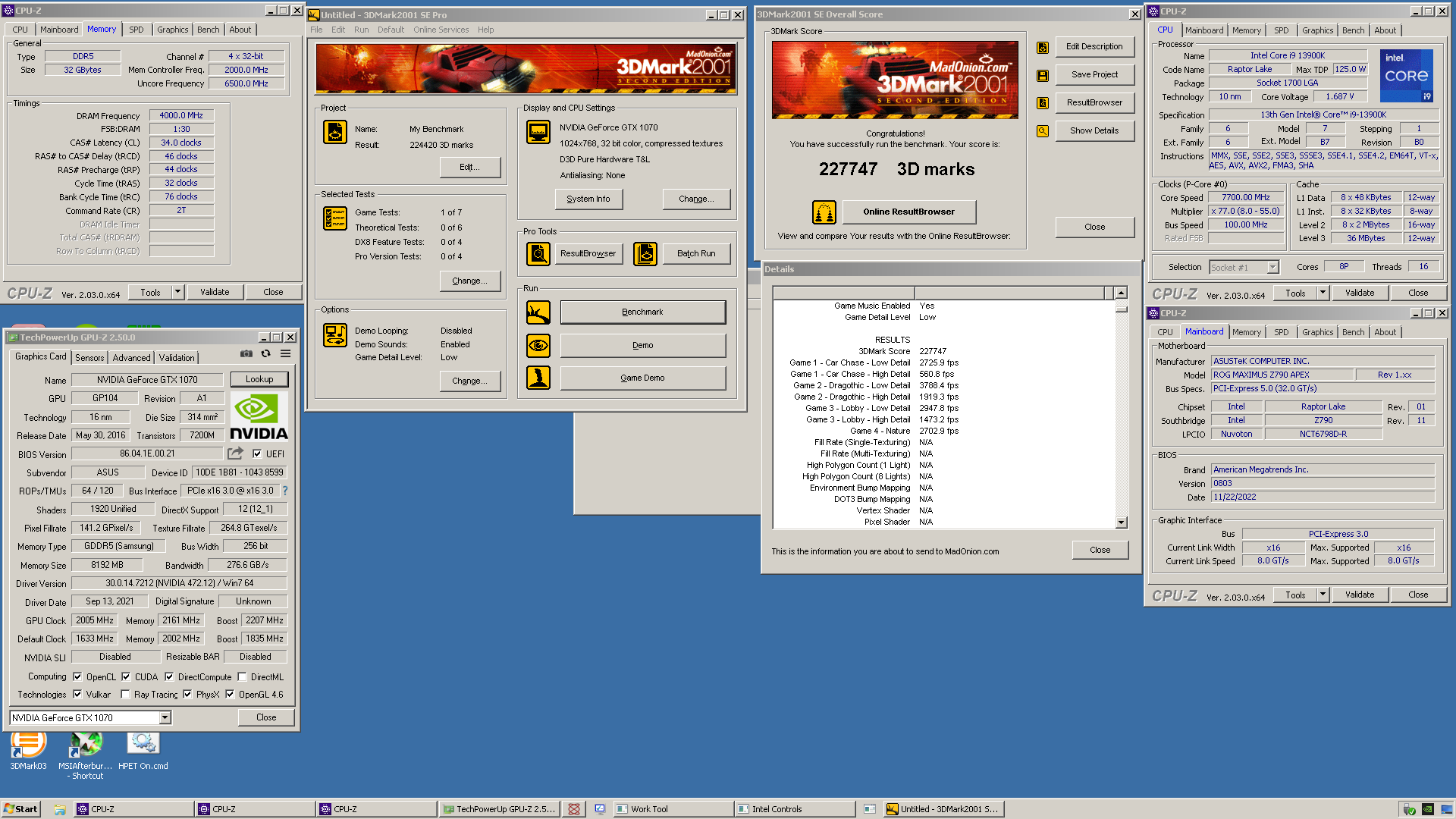This screenshot has width=1456, height=819.
Task: Click the Benchmark button
Action: pyautogui.click(x=642, y=312)
